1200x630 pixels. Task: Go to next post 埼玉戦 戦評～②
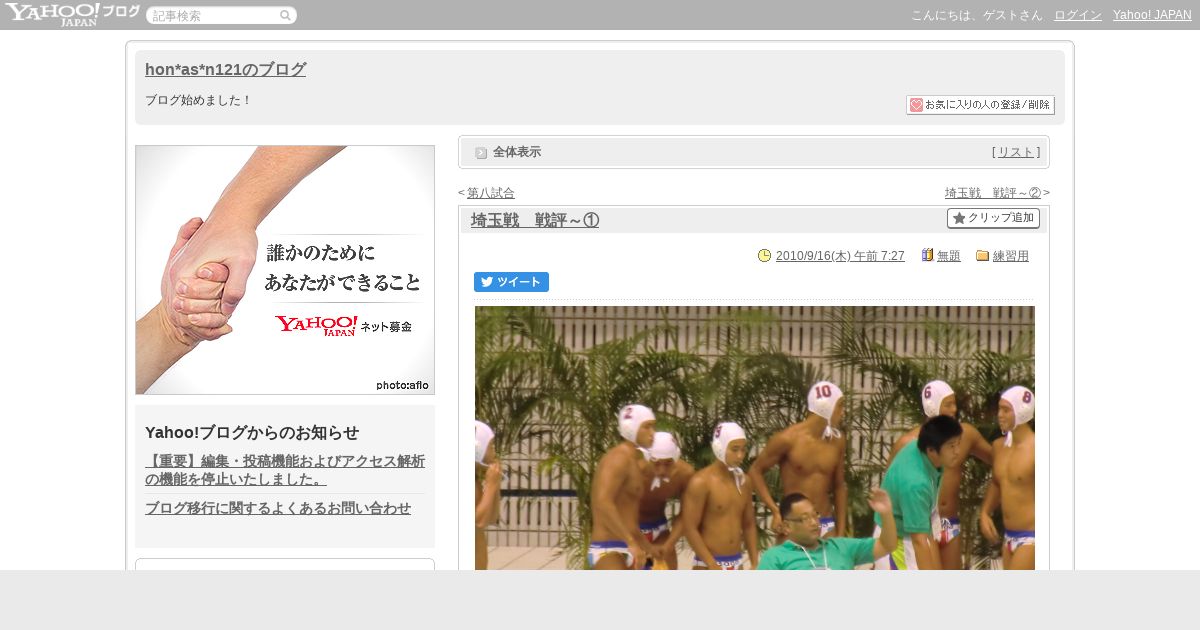click(993, 193)
